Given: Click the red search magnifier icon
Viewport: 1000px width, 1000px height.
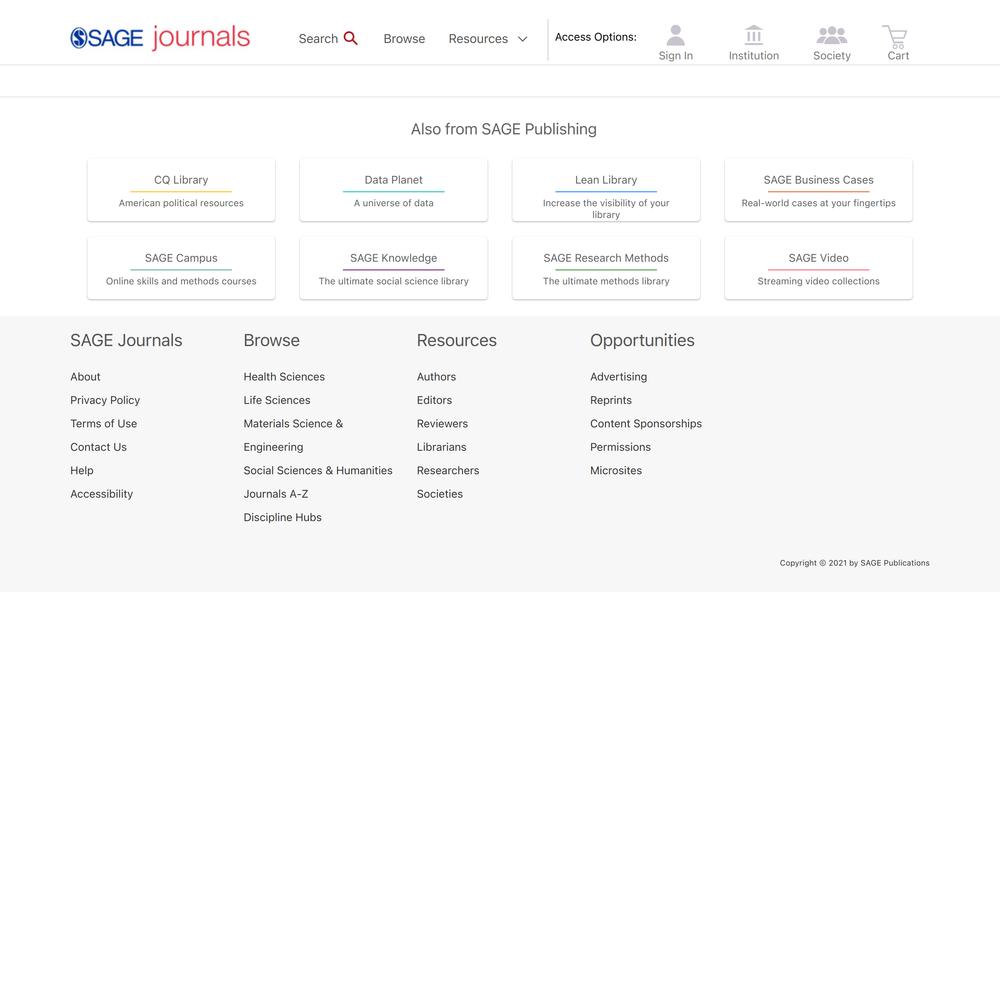Looking at the screenshot, I should (x=350, y=38).
